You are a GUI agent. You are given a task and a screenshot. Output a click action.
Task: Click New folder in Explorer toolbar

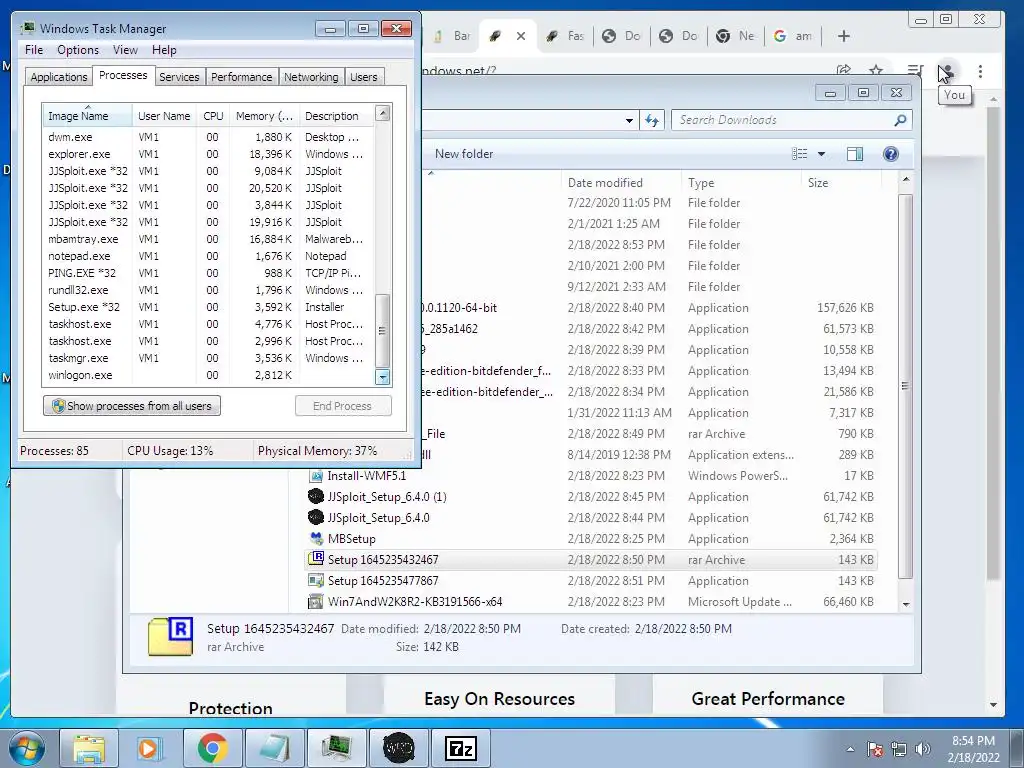464,154
